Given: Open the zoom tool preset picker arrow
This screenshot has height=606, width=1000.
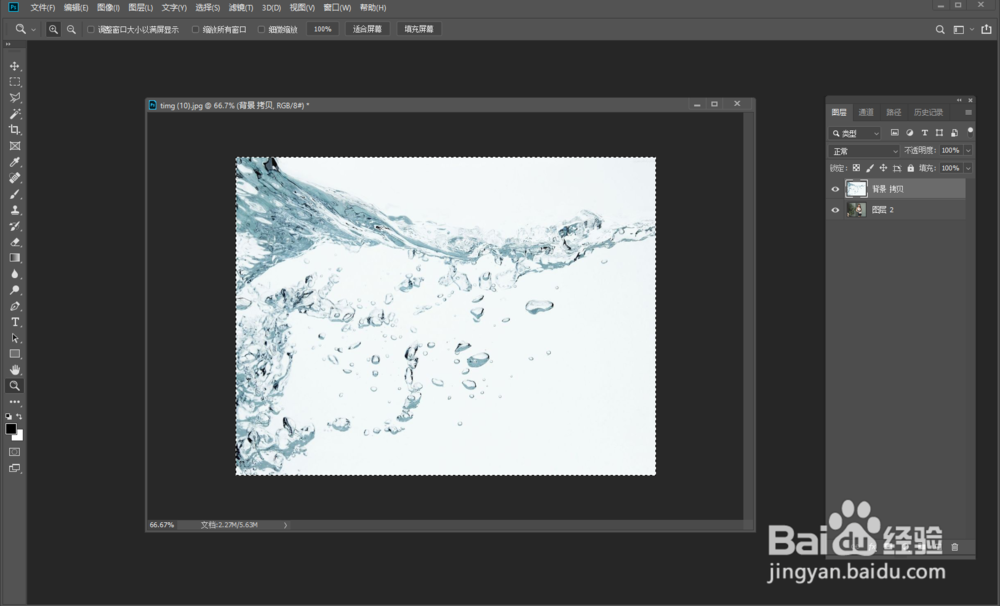Looking at the screenshot, I should pyautogui.click(x=33, y=29).
